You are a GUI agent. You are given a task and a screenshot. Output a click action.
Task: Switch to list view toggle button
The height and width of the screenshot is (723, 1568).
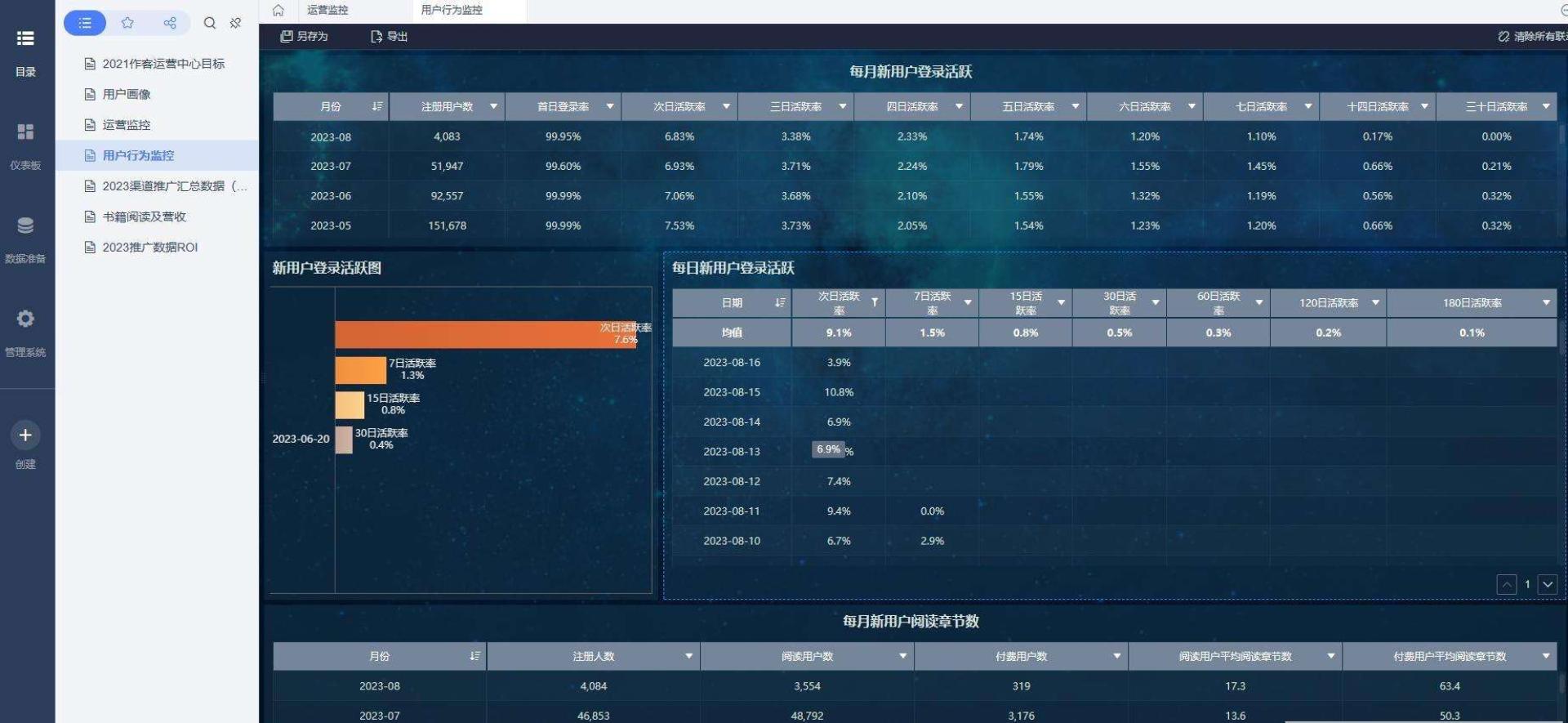85,23
